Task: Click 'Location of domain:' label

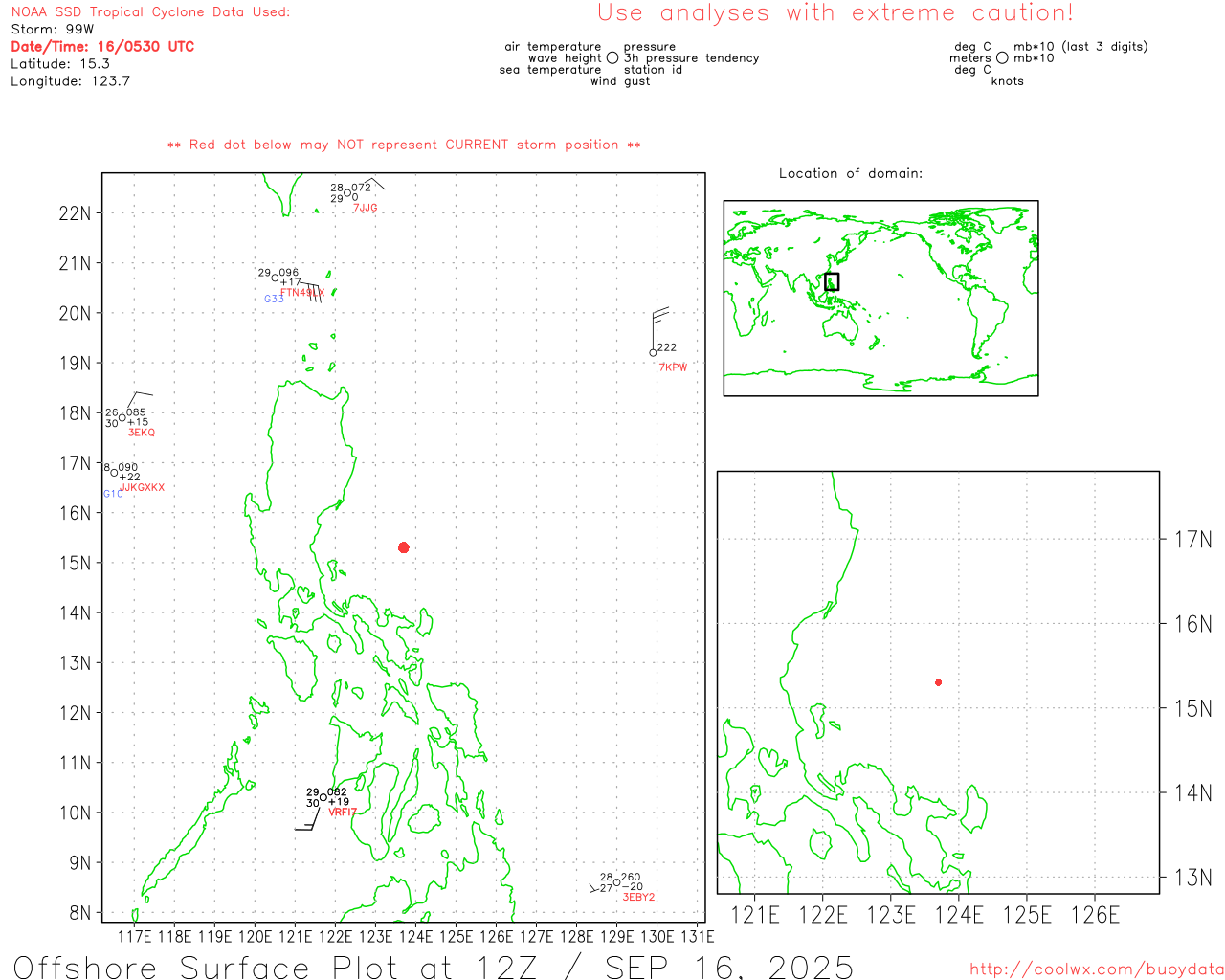Action: [x=851, y=173]
